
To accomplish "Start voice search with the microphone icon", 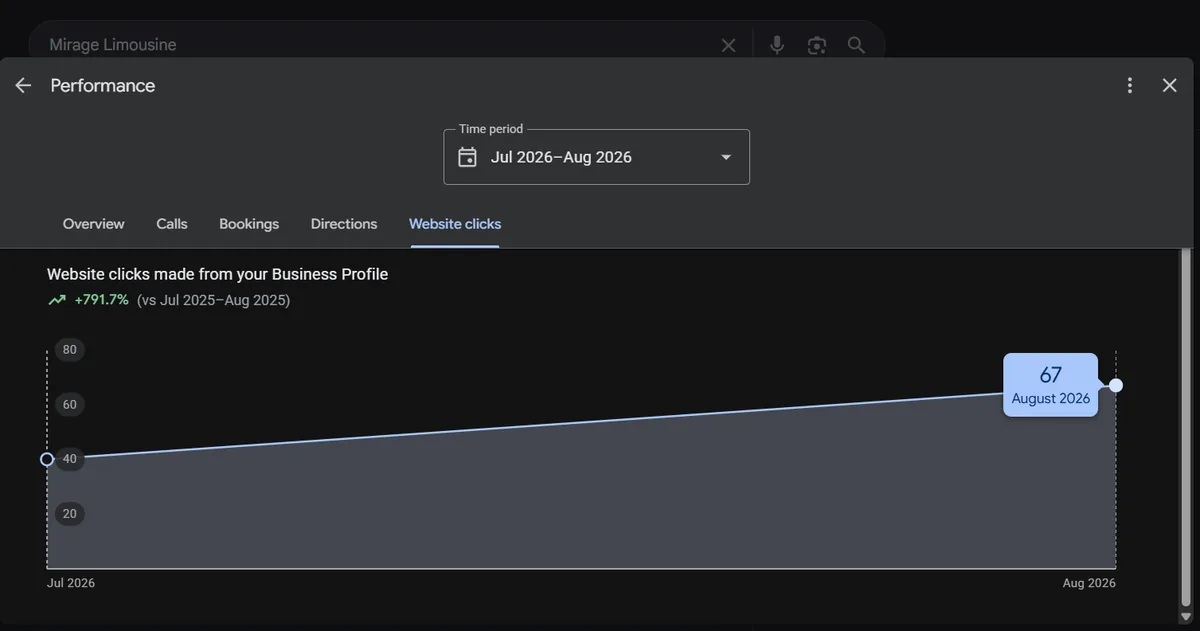I will [777, 45].
